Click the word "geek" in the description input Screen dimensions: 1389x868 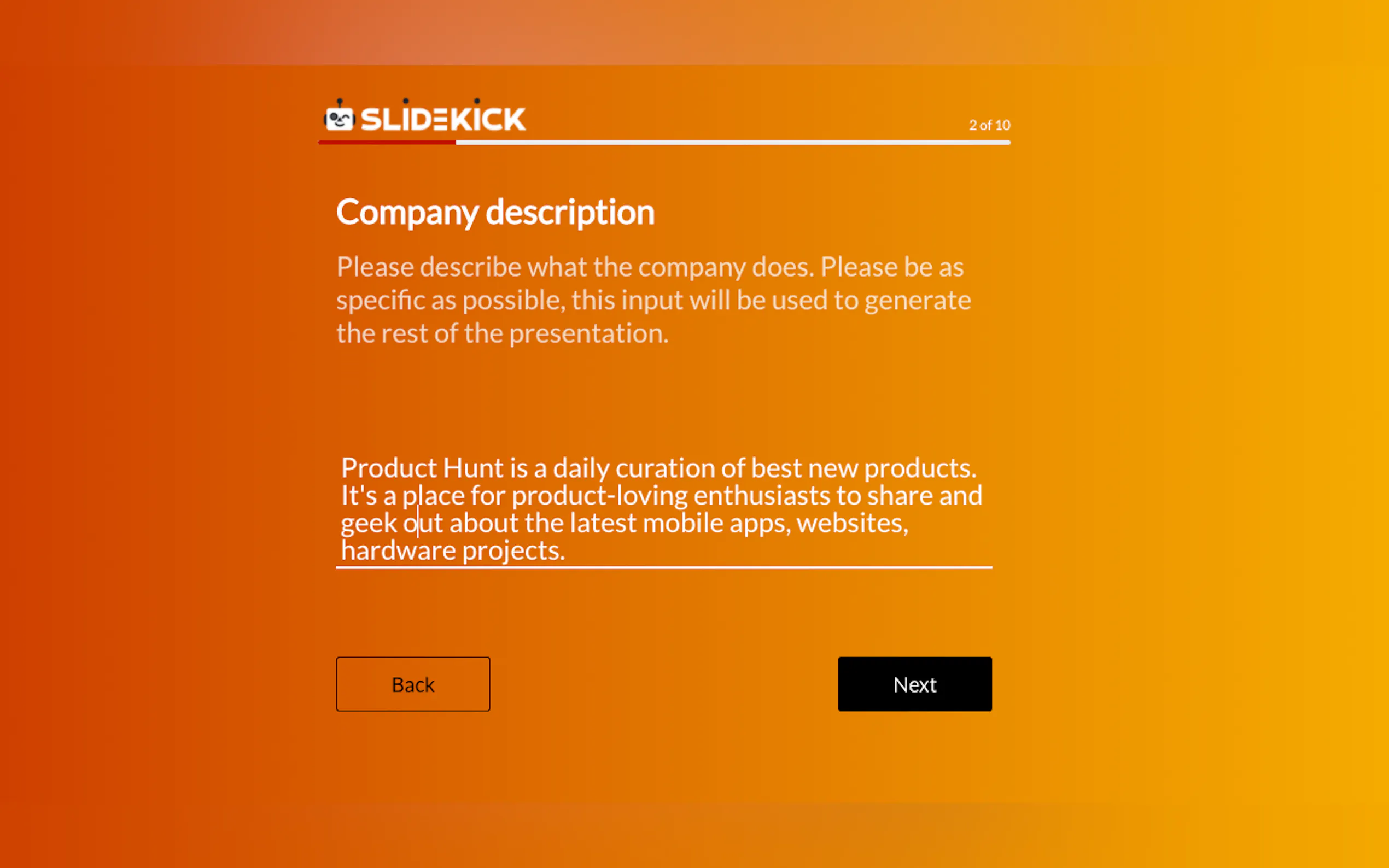pos(368,524)
